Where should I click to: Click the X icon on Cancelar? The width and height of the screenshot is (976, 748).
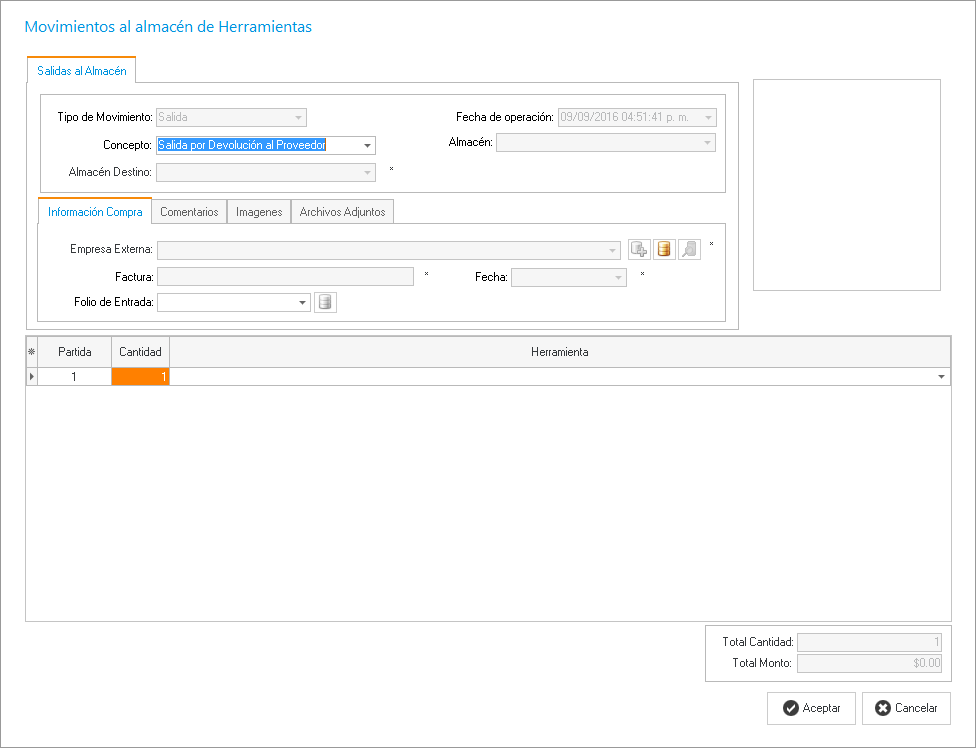(883, 708)
